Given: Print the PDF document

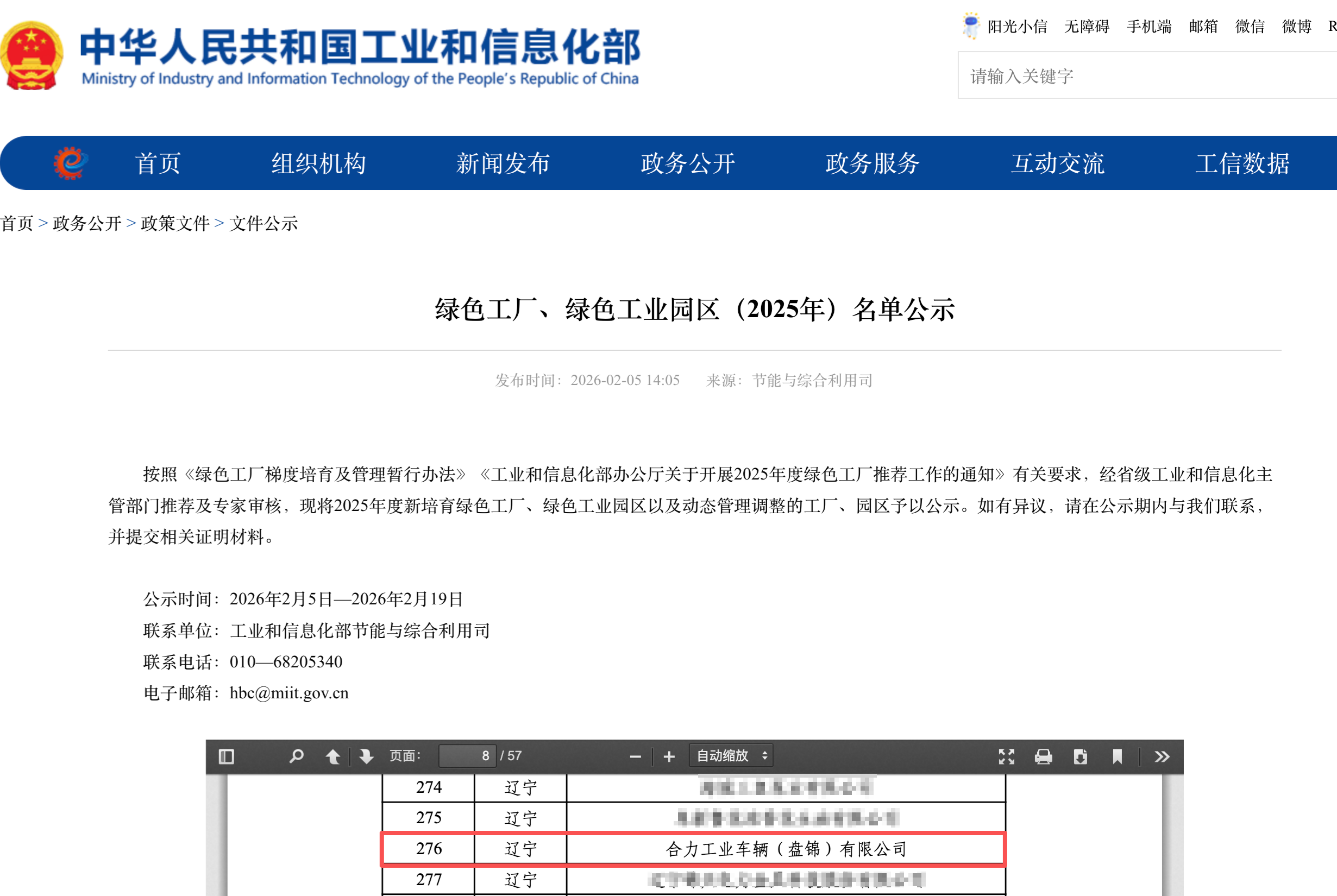Looking at the screenshot, I should (x=1044, y=755).
